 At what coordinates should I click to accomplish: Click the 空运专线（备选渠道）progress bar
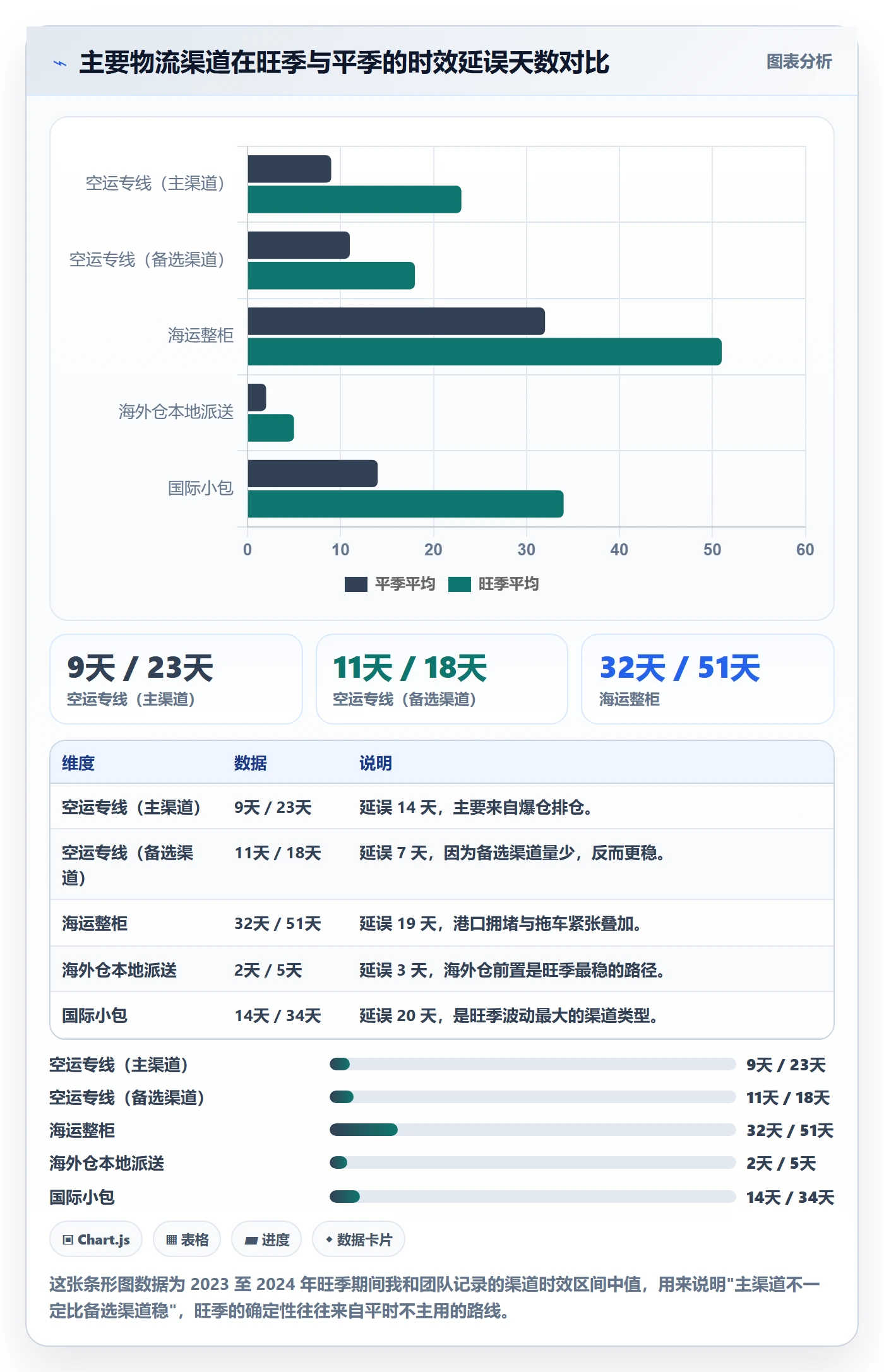[533, 1097]
